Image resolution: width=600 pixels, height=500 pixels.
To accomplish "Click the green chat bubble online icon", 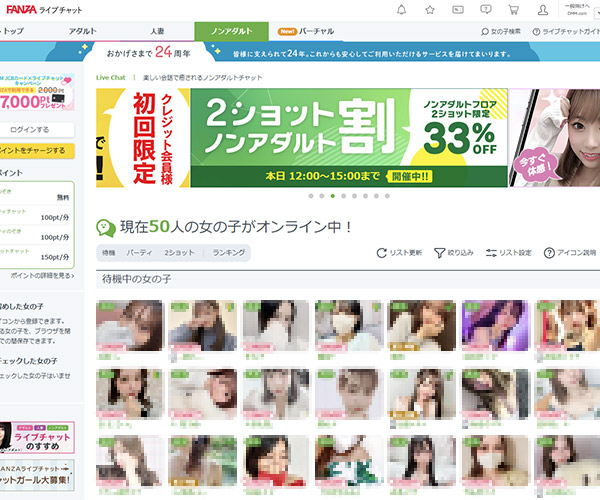I will [106, 228].
